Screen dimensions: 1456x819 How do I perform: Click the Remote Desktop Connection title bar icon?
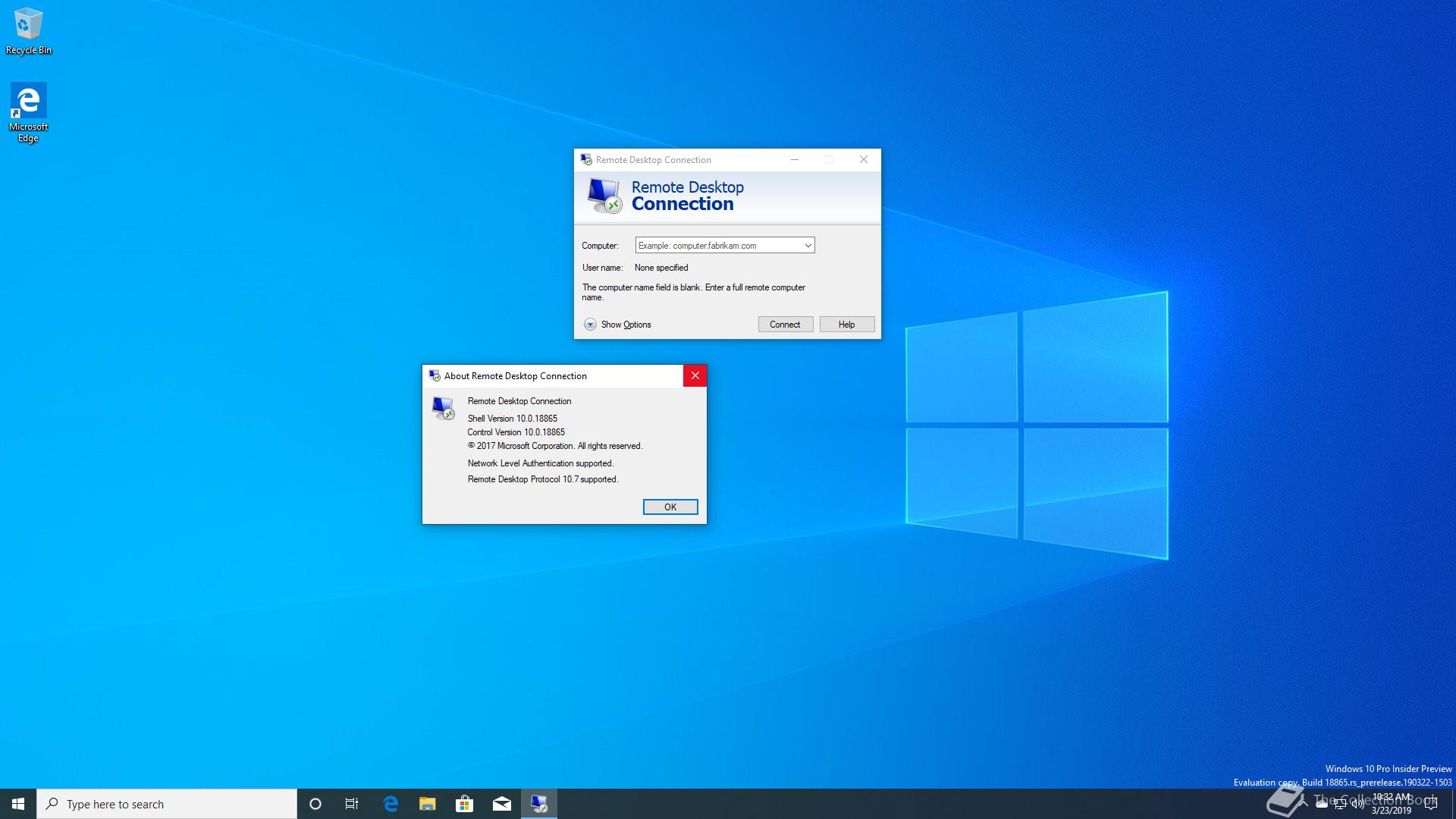[x=586, y=159]
